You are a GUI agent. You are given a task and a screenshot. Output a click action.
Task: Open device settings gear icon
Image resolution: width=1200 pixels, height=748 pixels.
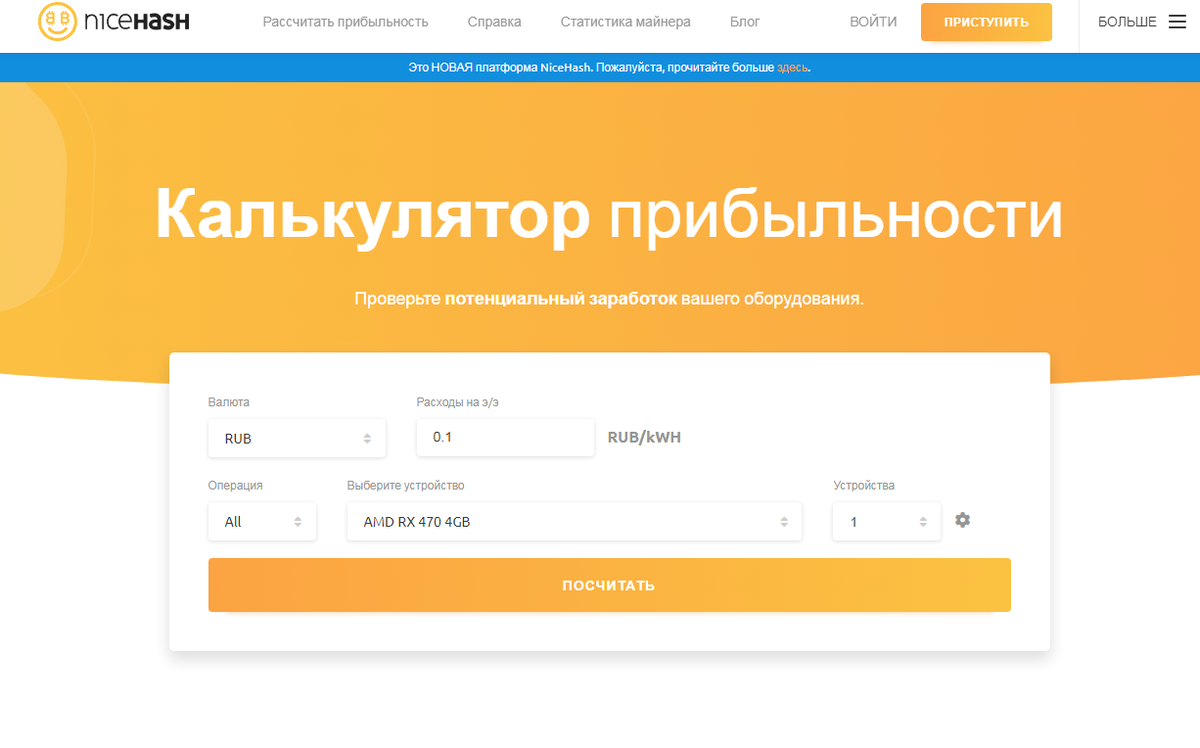(x=962, y=520)
